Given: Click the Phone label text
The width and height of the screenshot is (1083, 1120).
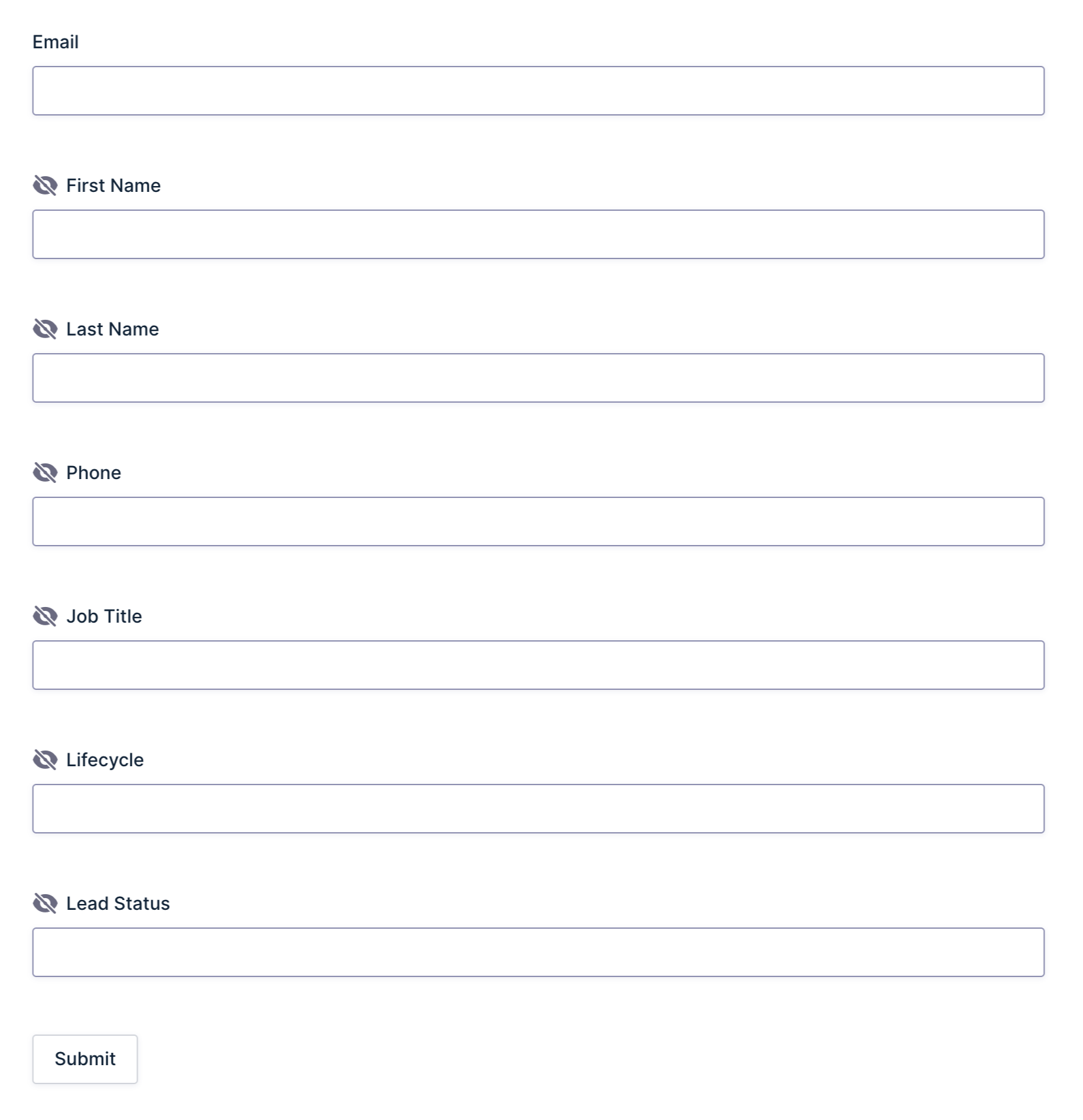Looking at the screenshot, I should [93, 473].
